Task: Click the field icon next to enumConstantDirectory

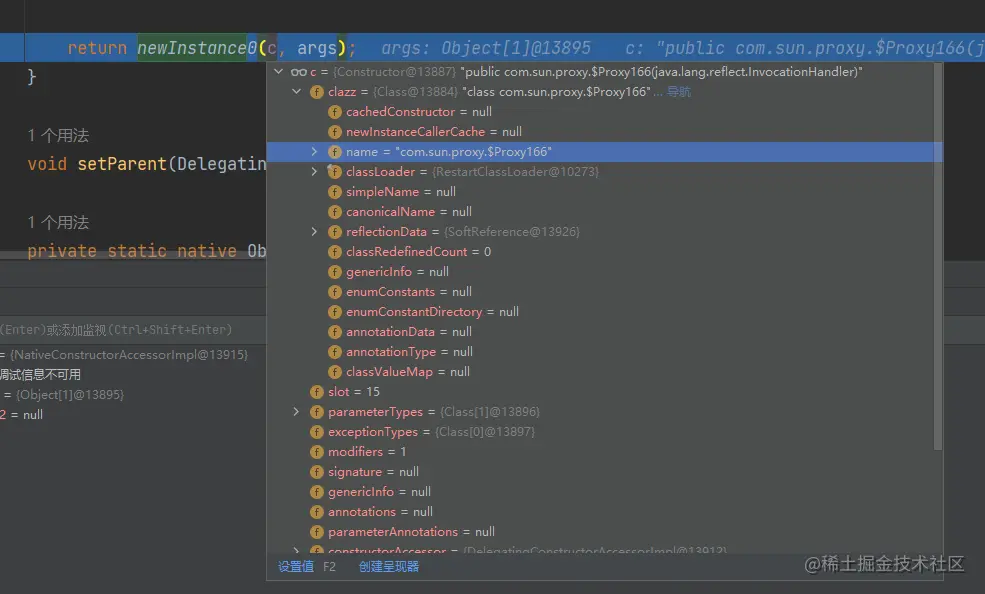Action: point(335,312)
